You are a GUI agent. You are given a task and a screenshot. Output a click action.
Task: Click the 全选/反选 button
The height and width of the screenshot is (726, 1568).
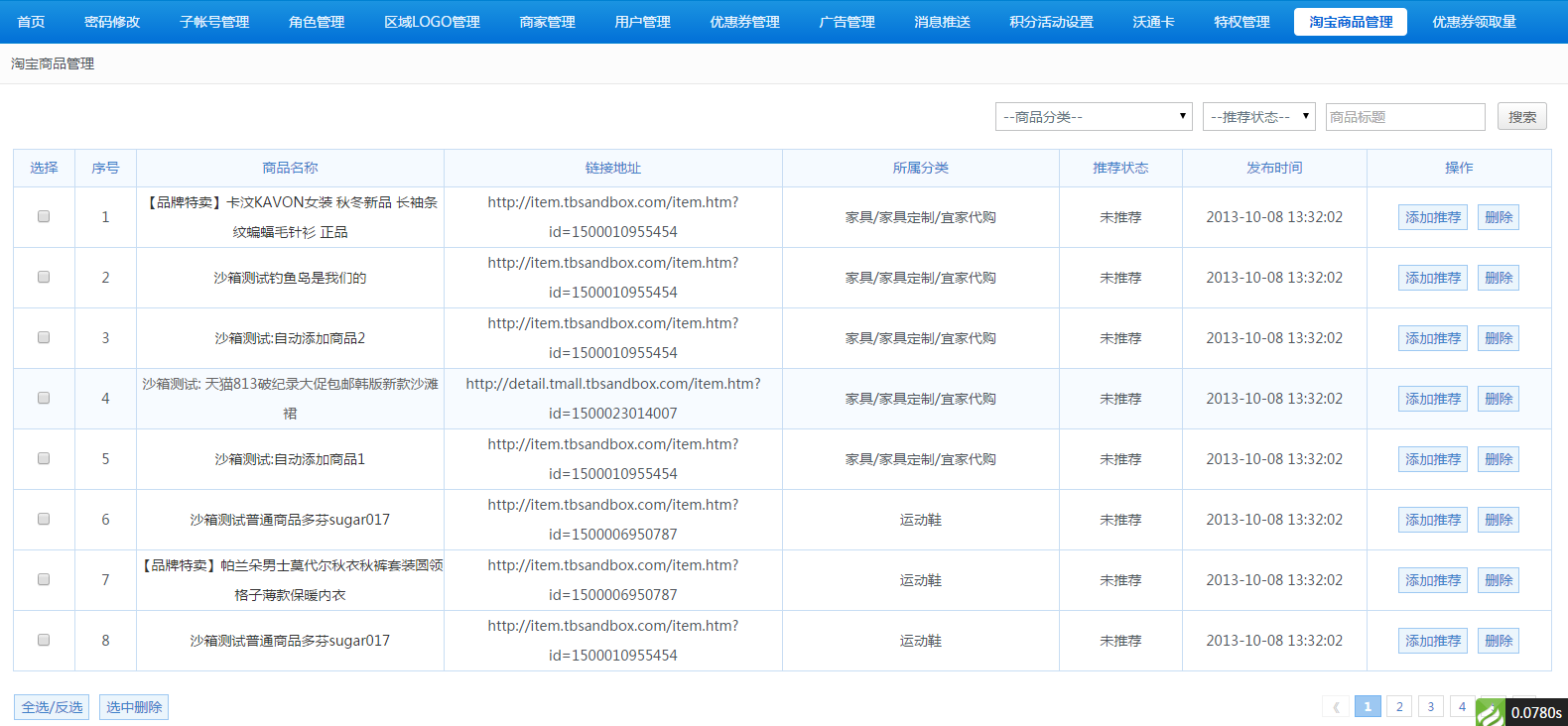52,707
